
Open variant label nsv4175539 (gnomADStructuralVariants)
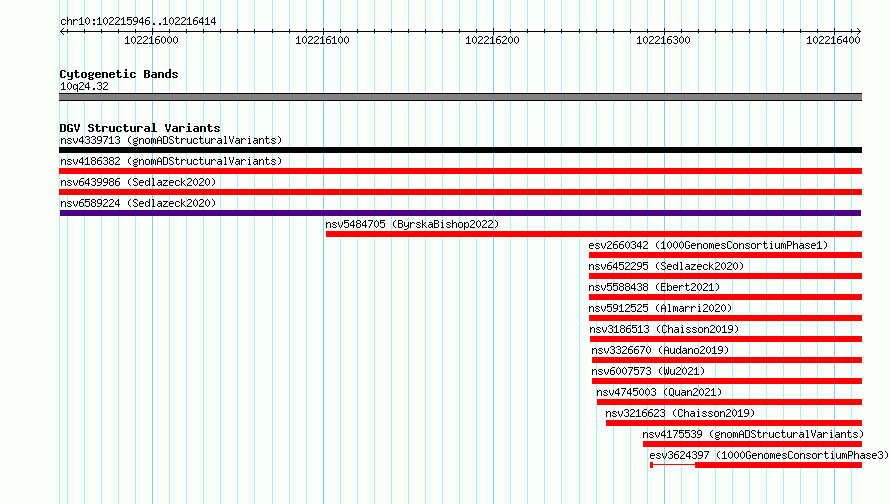[753, 434]
